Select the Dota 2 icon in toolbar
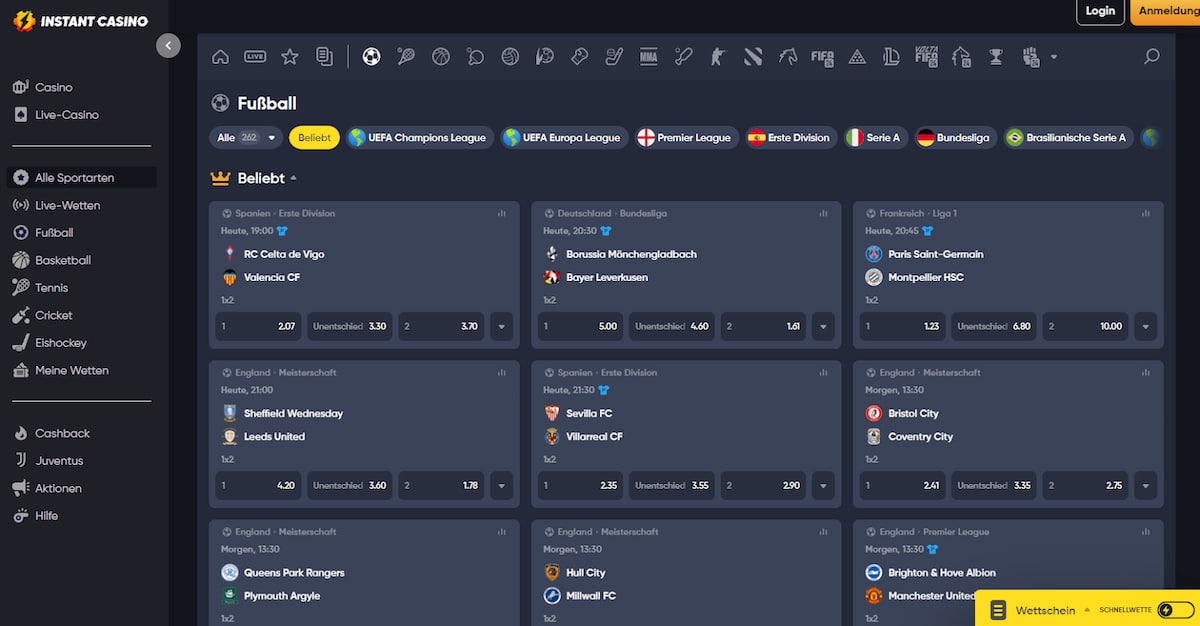 point(753,57)
